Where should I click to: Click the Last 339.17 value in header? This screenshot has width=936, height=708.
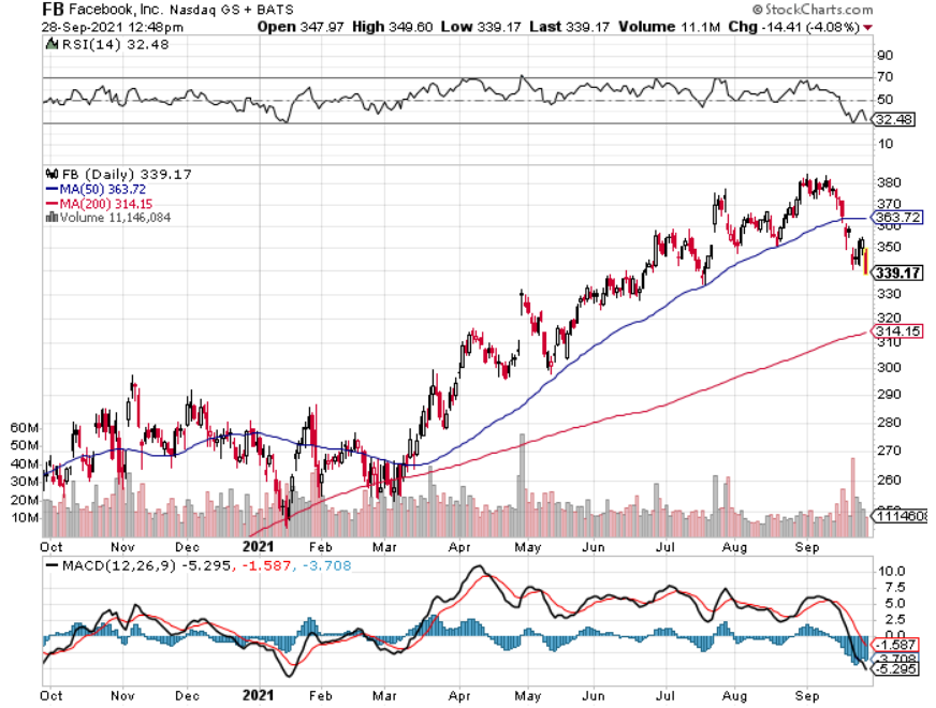point(569,27)
